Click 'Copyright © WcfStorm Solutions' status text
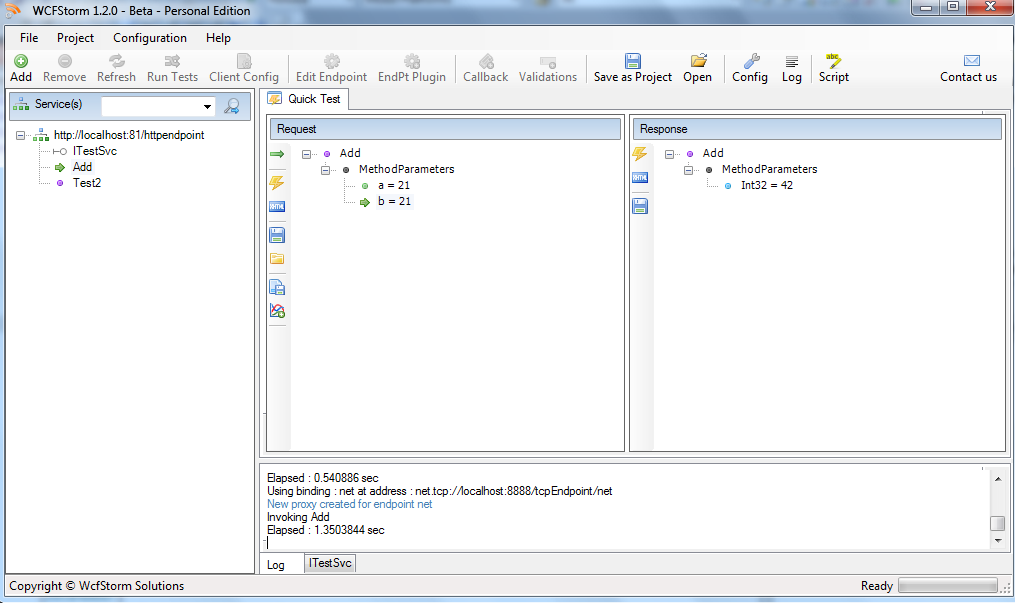This screenshot has height=603, width=1015. (x=96, y=586)
